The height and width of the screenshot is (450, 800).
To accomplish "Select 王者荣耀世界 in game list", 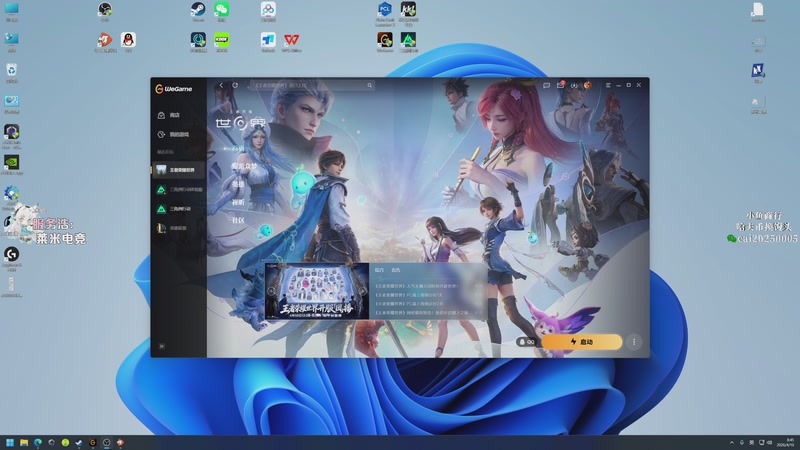I will (x=178, y=170).
